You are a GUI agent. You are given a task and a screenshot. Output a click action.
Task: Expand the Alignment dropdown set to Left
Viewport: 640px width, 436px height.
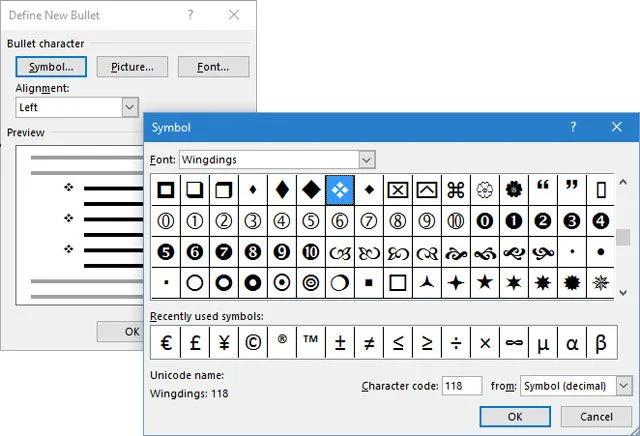tap(129, 106)
